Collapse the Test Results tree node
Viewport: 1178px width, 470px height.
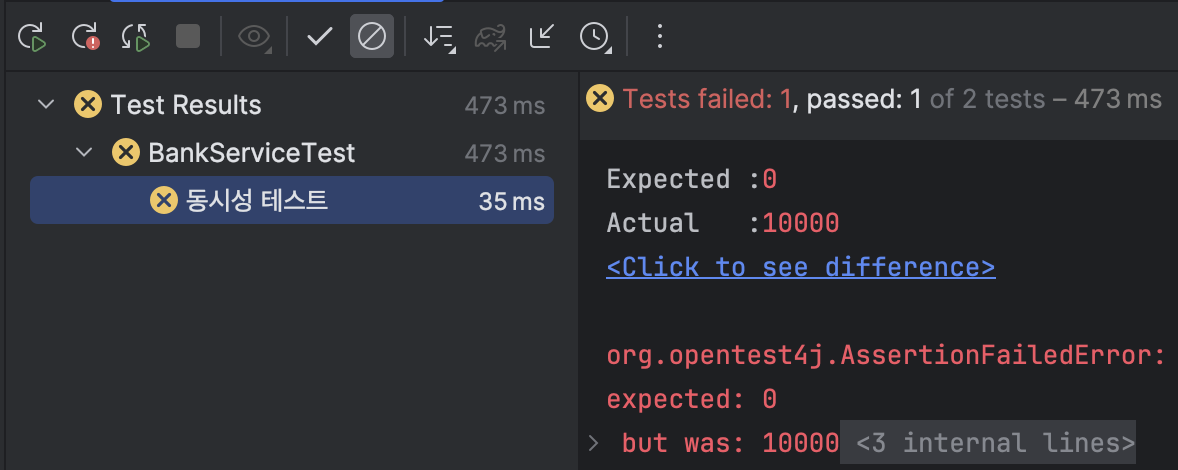pos(47,104)
